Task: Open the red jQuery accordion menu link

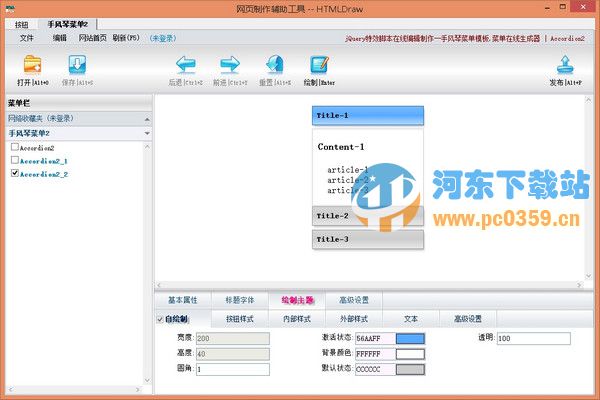Action: coord(442,39)
